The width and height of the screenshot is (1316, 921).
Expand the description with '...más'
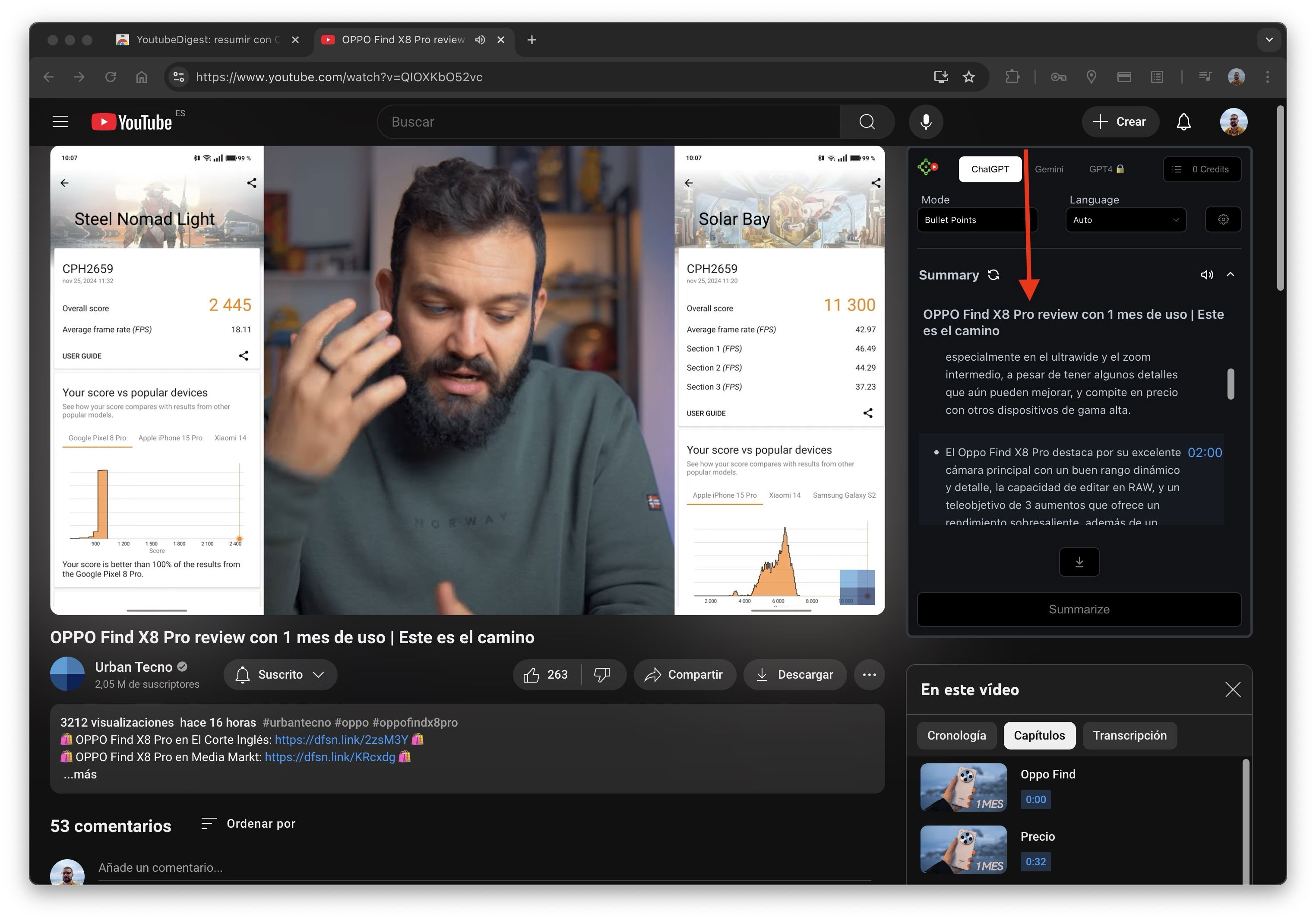click(80, 774)
